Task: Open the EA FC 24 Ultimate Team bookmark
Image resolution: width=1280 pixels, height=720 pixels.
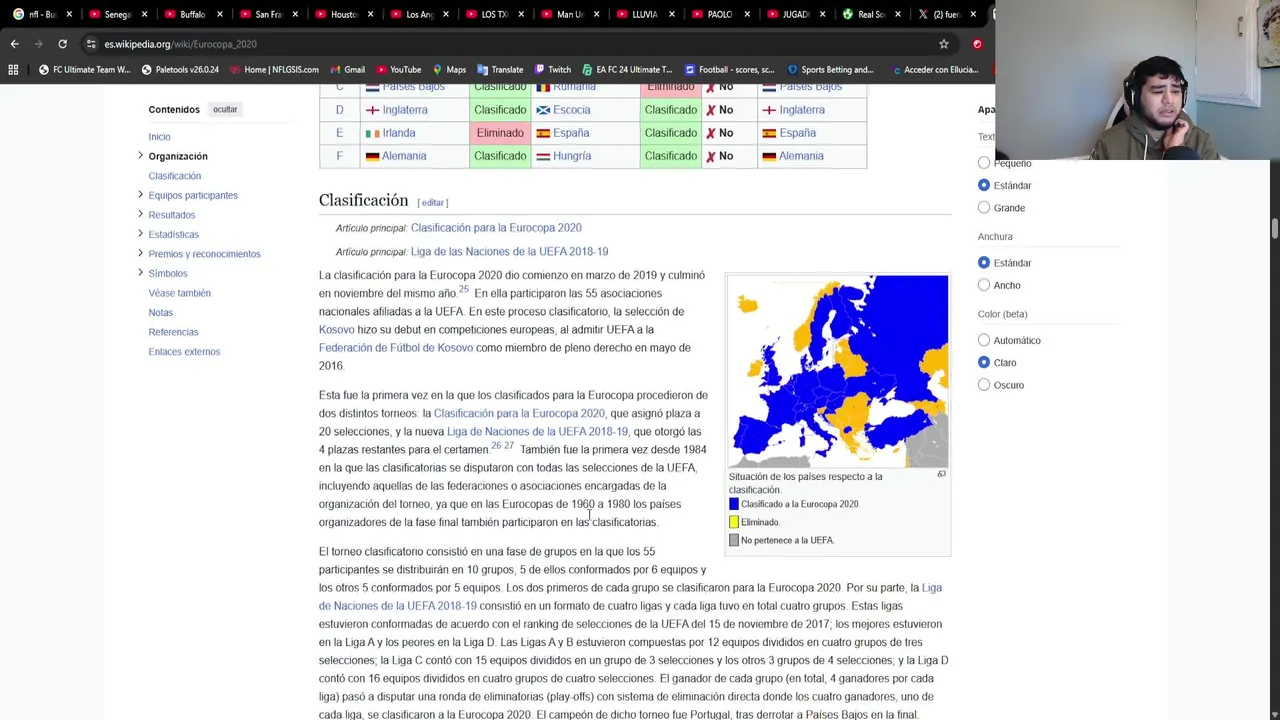Action: (626, 70)
